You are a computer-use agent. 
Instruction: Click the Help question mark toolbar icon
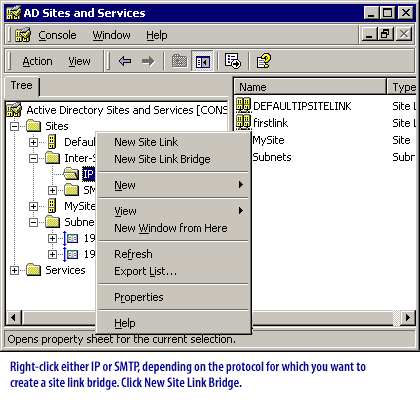263,61
